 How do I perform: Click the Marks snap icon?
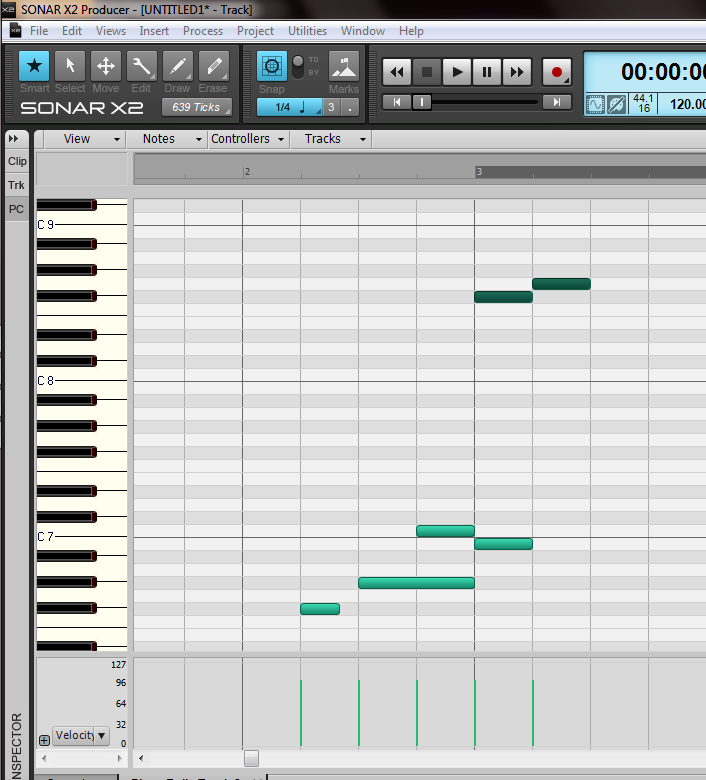343,67
